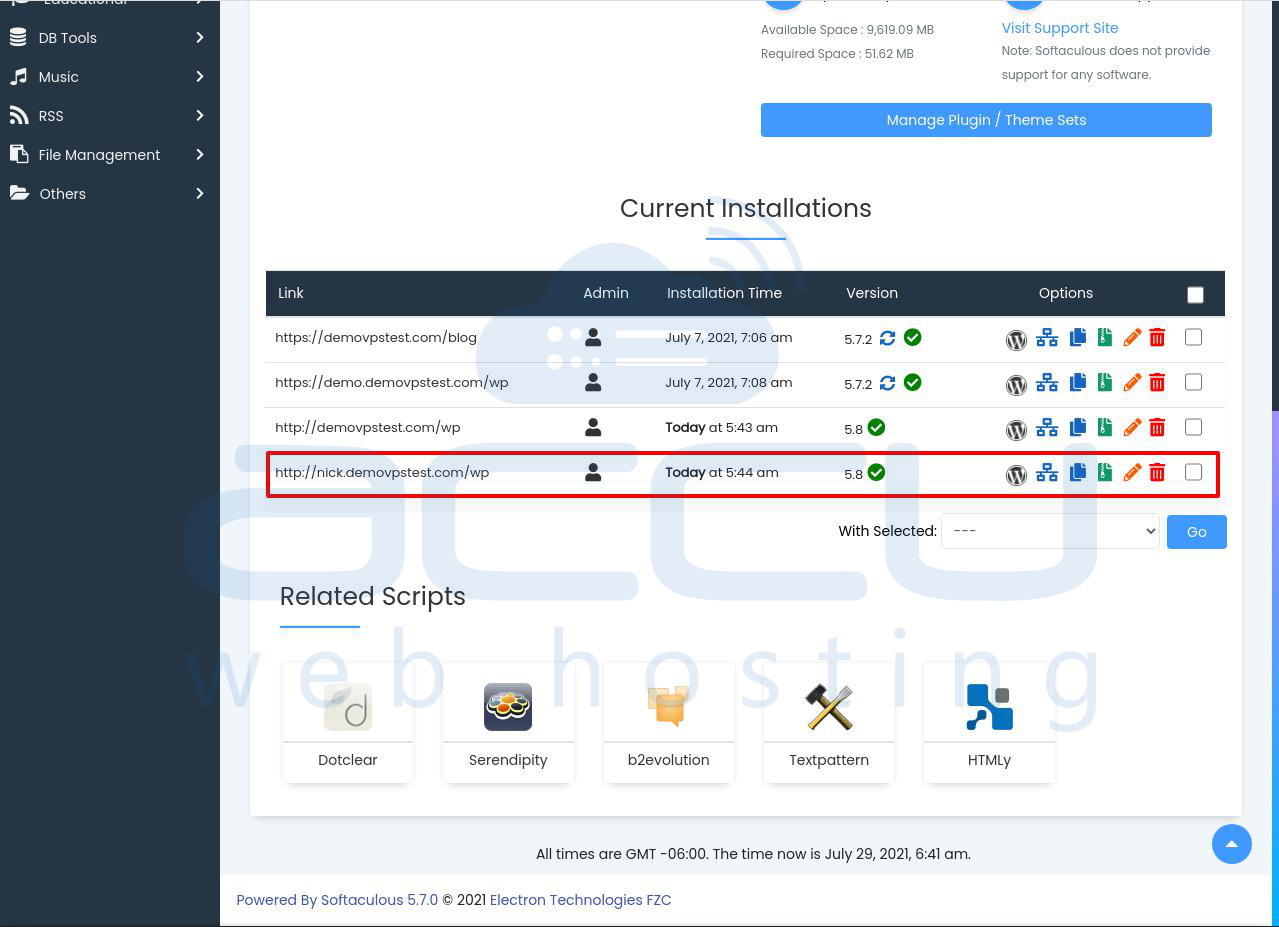Open the https://demovpstest.com/blog link

376,337
